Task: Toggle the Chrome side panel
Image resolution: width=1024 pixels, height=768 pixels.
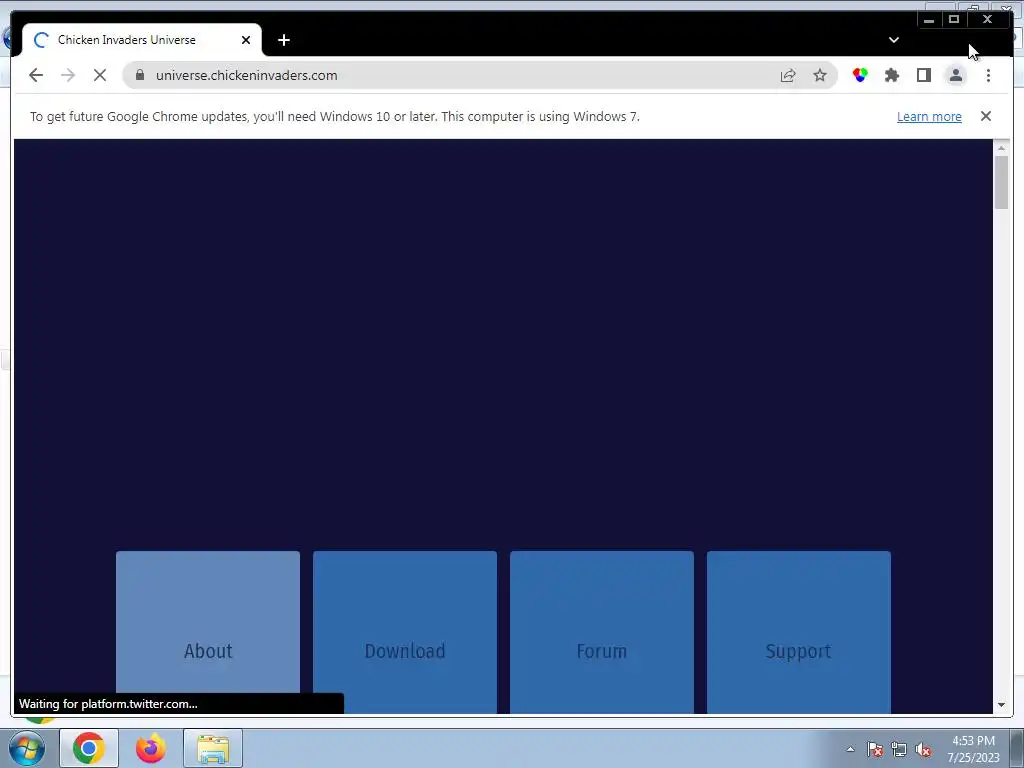Action: pos(923,75)
